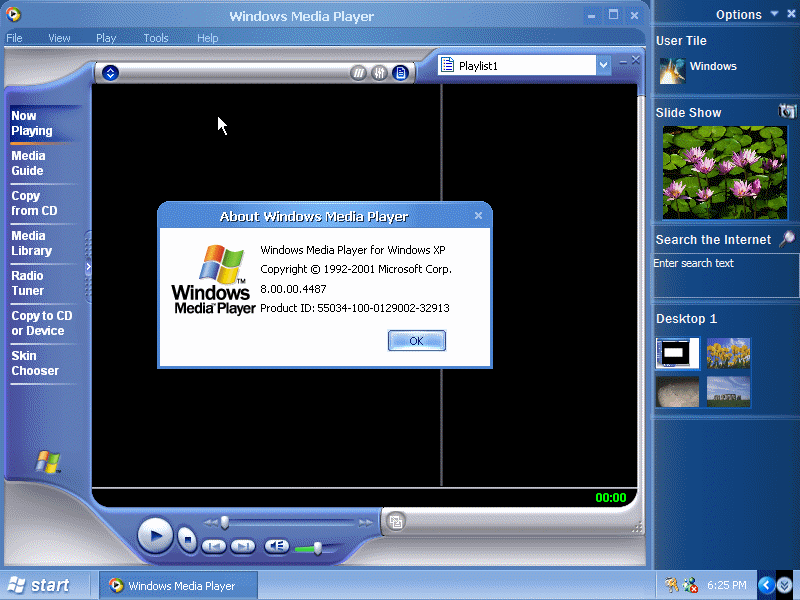Click the Start button
The width and height of the screenshot is (800, 600).
click(39, 585)
